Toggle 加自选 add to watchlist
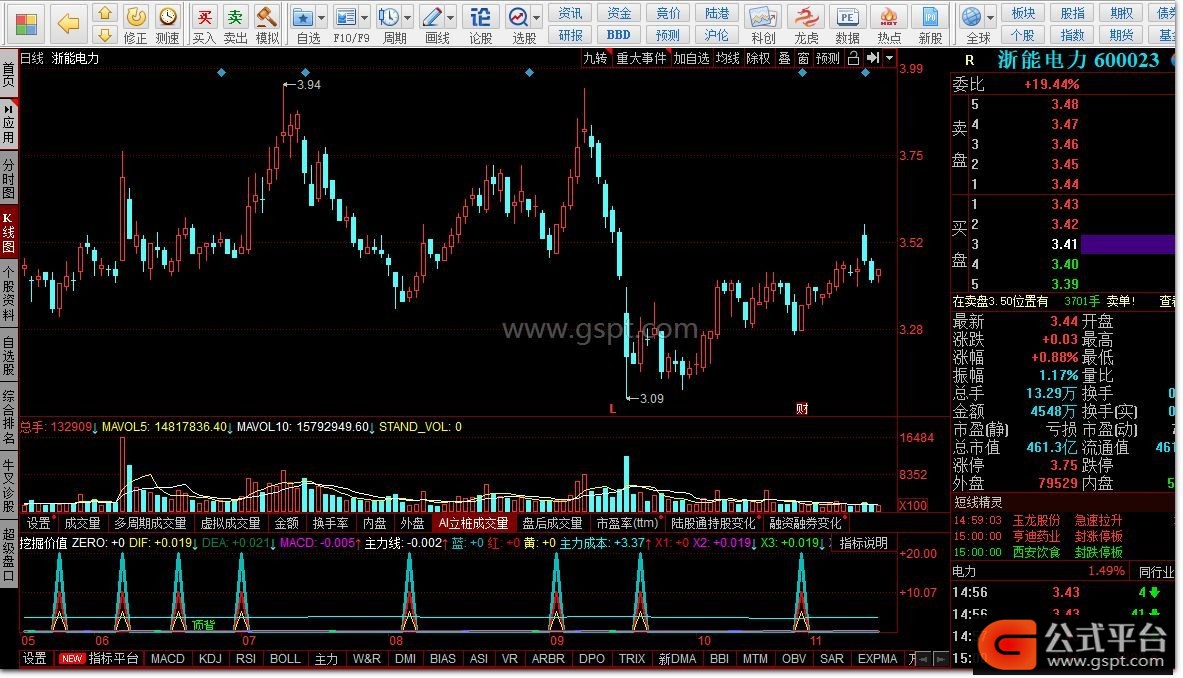This screenshot has width=1183, height=678. [x=691, y=58]
